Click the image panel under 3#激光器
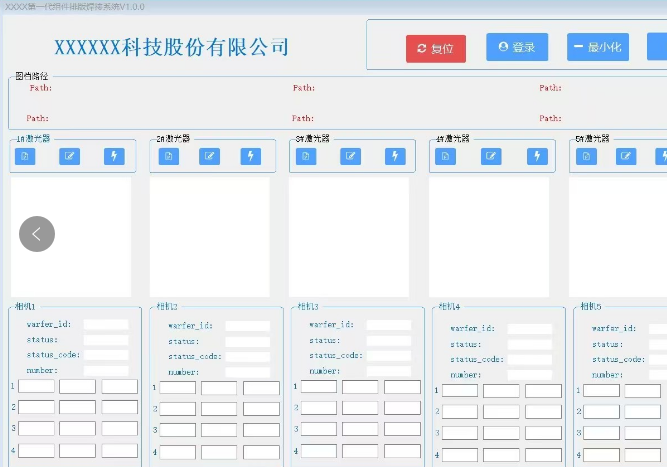The height and width of the screenshot is (467, 667). coord(349,237)
